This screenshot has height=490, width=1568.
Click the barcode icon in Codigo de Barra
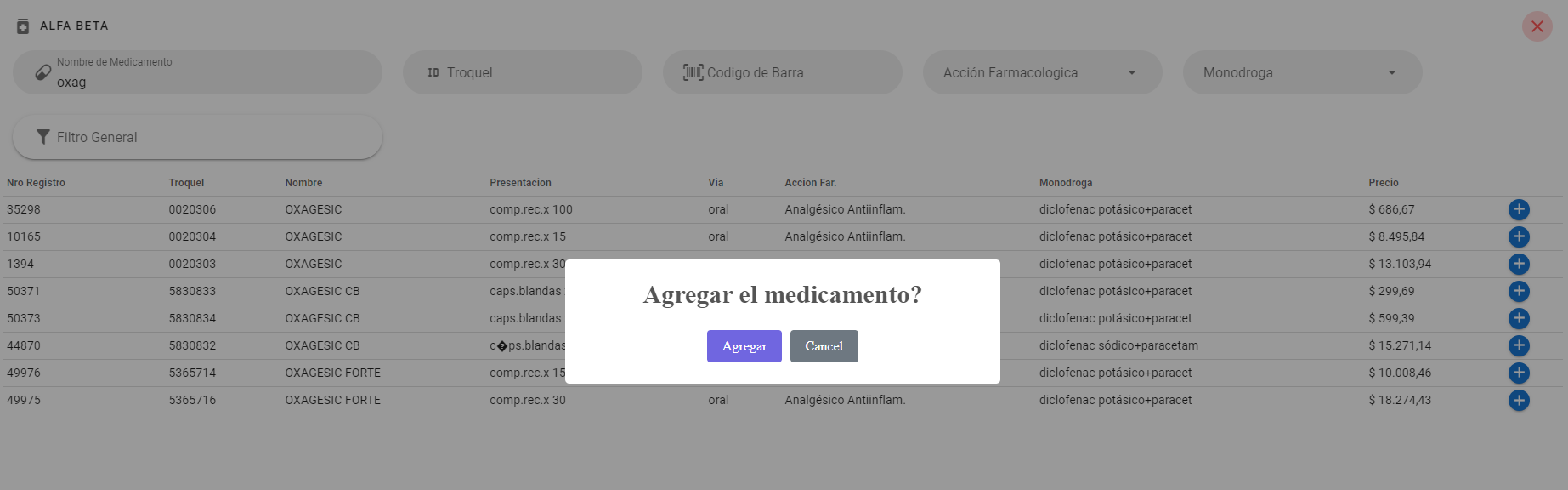pyautogui.click(x=693, y=72)
